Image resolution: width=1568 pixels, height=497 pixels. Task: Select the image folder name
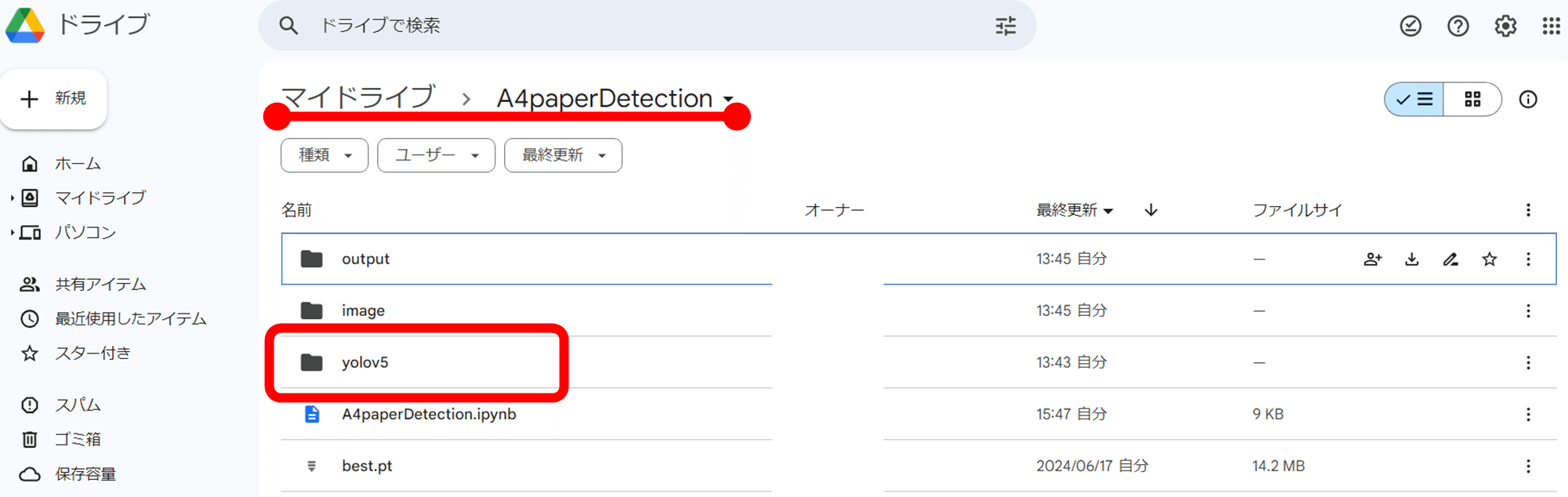[x=363, y=310]
